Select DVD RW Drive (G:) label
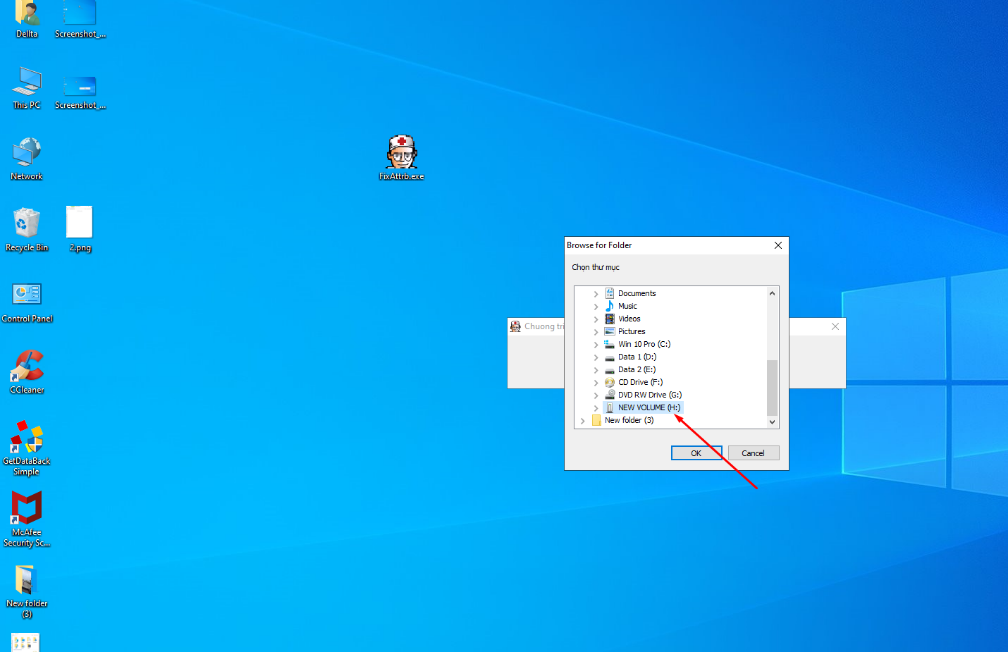Viewport: 1008px width, 652px height. click(x=650, y=395)
